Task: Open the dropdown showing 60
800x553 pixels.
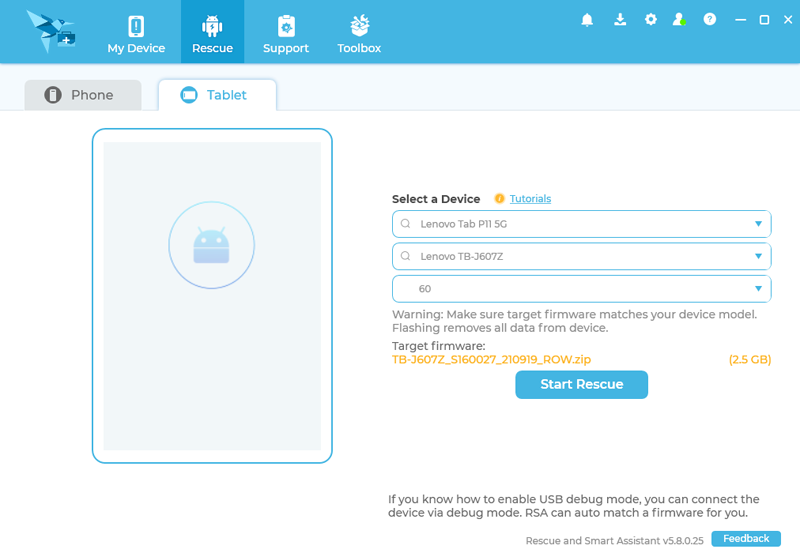Action: pyautogui.click(x=581, y=289)
